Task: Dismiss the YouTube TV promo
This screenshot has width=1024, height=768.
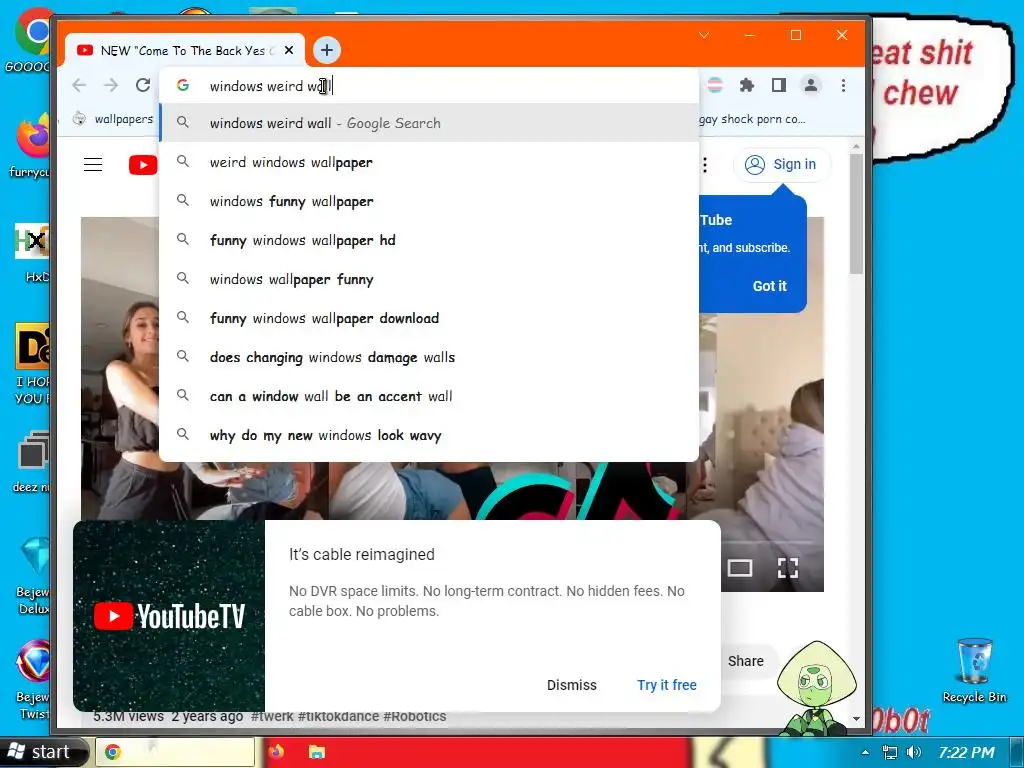Action: 571,685
